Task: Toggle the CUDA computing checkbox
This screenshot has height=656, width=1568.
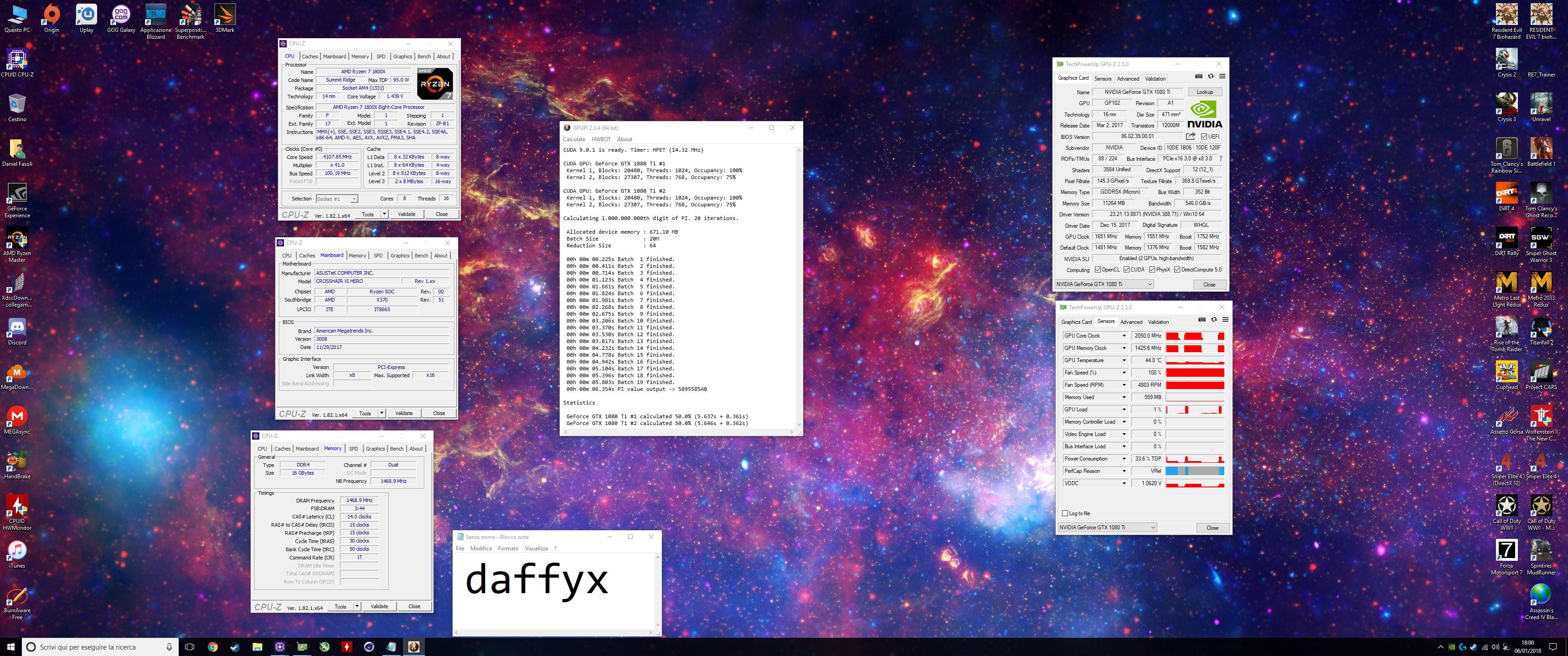Action: click(x=1127, y=270)
